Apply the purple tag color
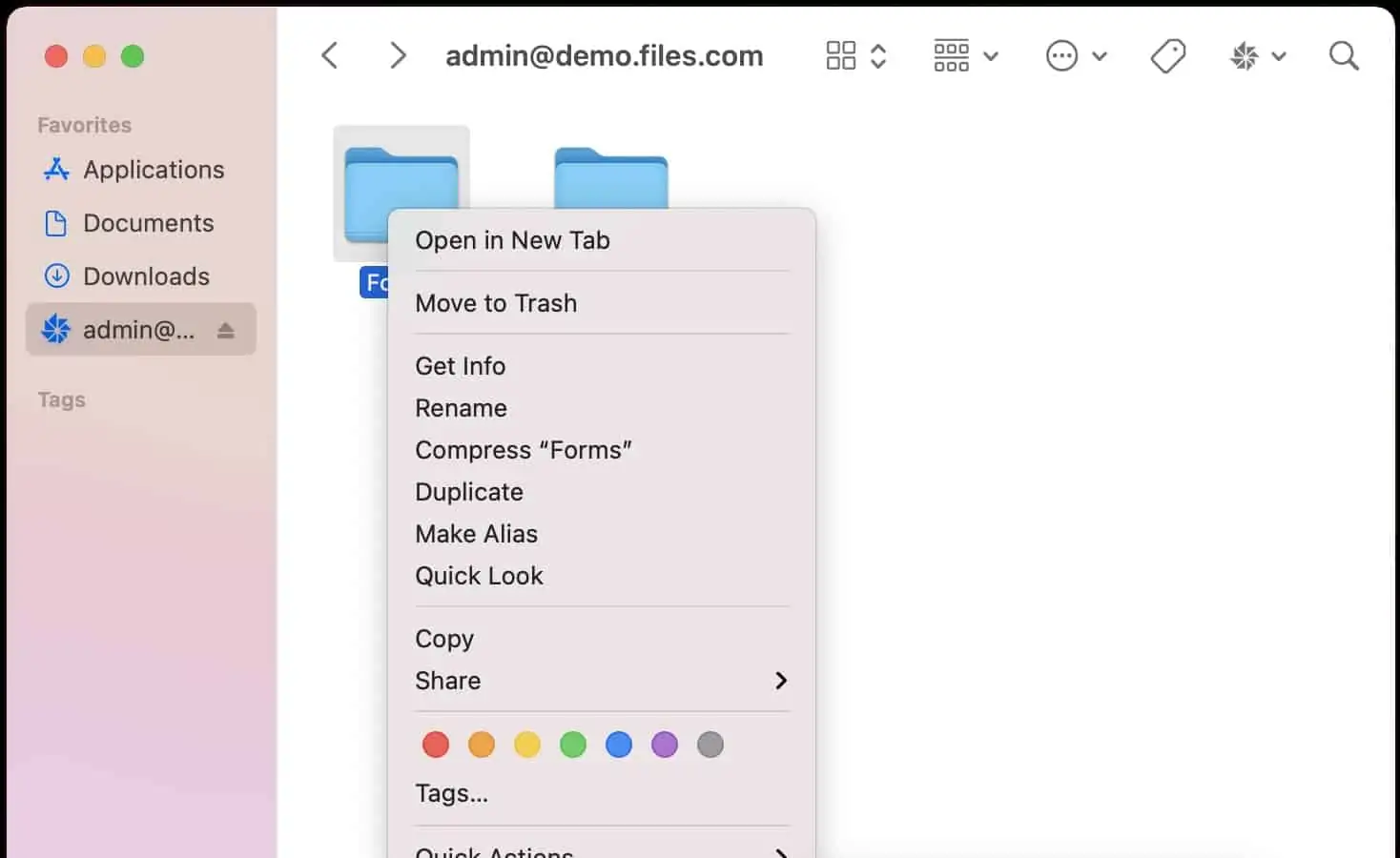Image resolution: width=1400 pixels, height=858 pixels. [665, 745]
